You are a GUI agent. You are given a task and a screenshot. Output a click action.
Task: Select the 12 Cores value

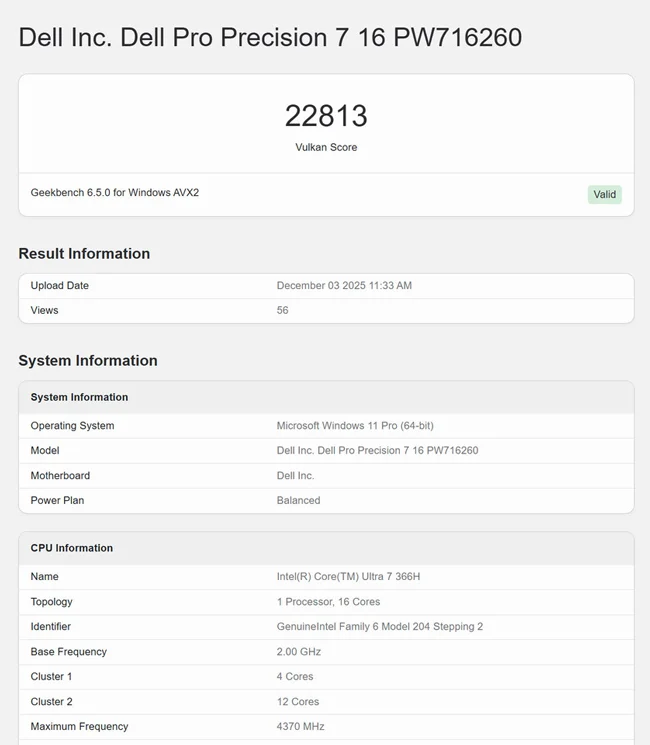click(298, 702)
